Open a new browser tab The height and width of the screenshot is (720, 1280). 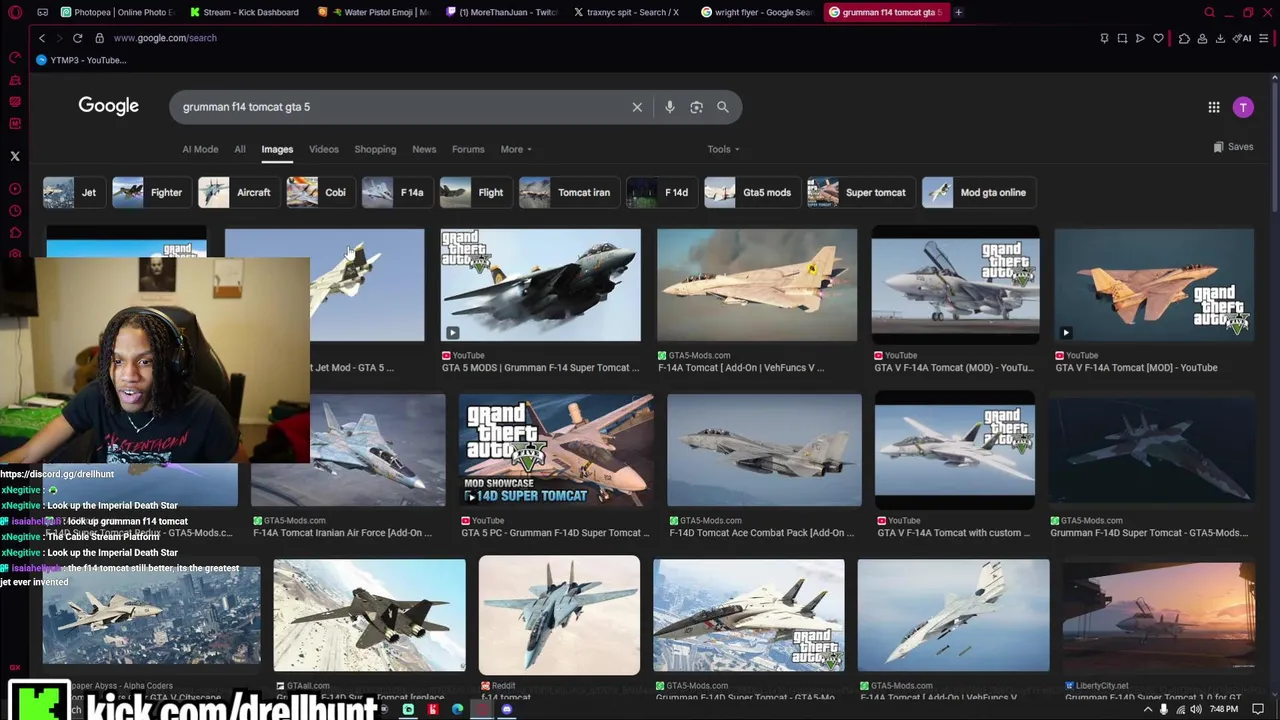(958, 12)
